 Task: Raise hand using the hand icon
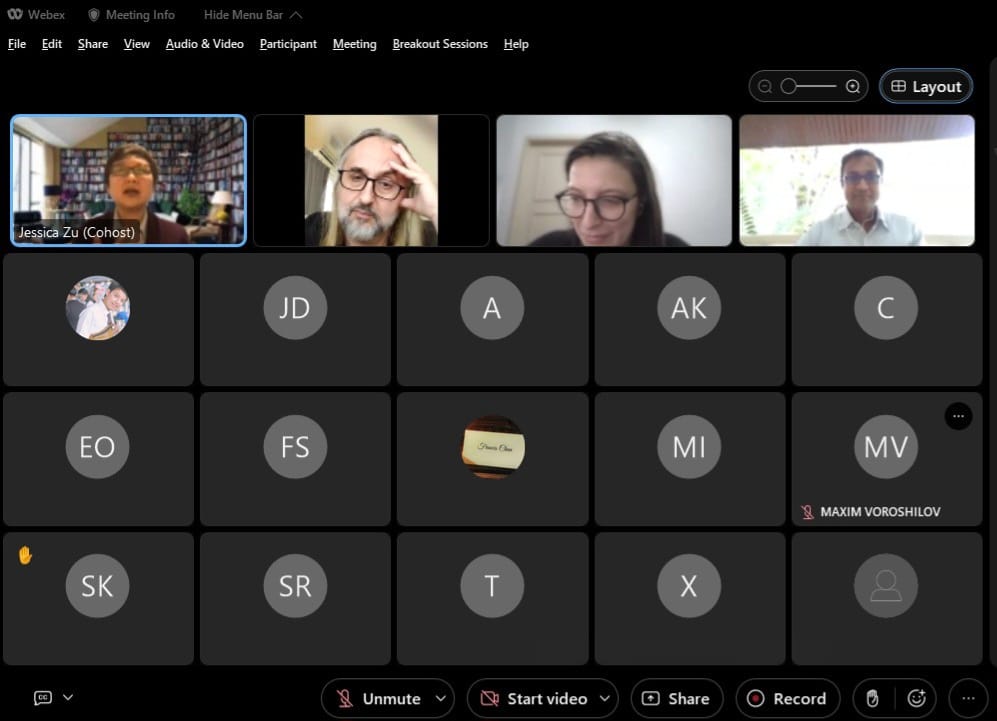[x=872, y=699]
